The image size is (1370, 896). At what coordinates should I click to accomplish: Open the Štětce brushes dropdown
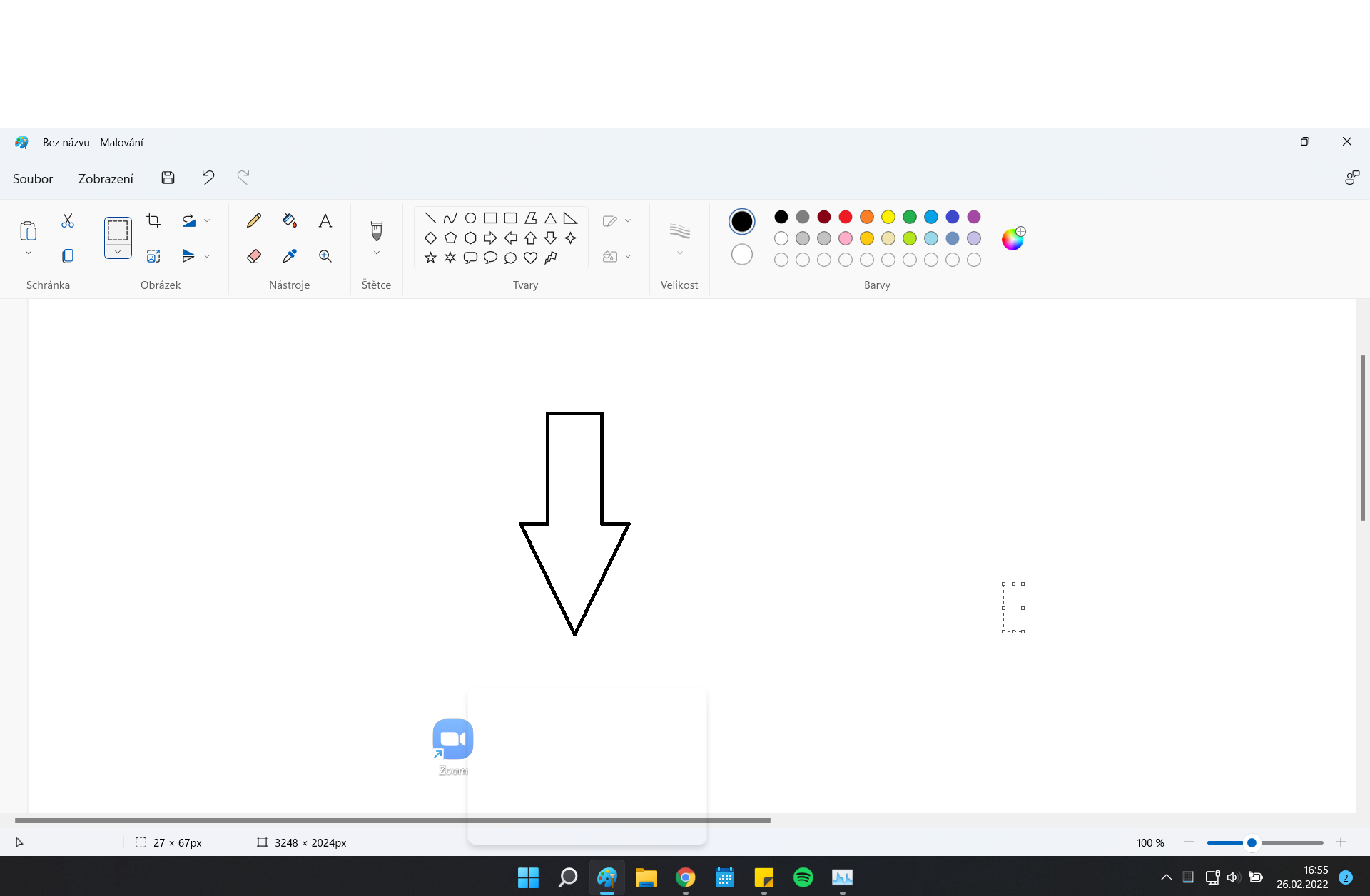pyautogui.click(x=377, y=253)
